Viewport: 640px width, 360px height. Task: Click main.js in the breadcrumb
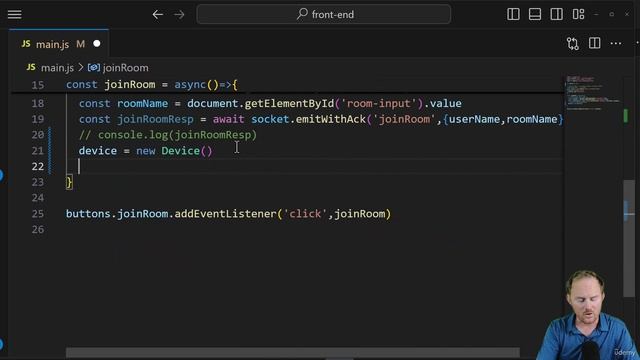click(x=57, y=68)
